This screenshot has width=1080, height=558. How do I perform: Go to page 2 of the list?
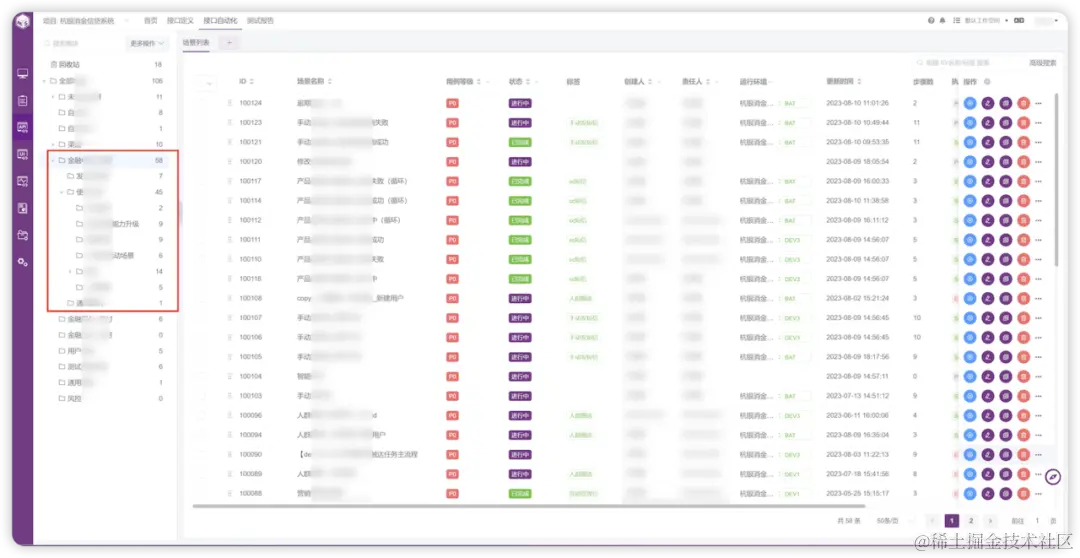coord(970,521)
